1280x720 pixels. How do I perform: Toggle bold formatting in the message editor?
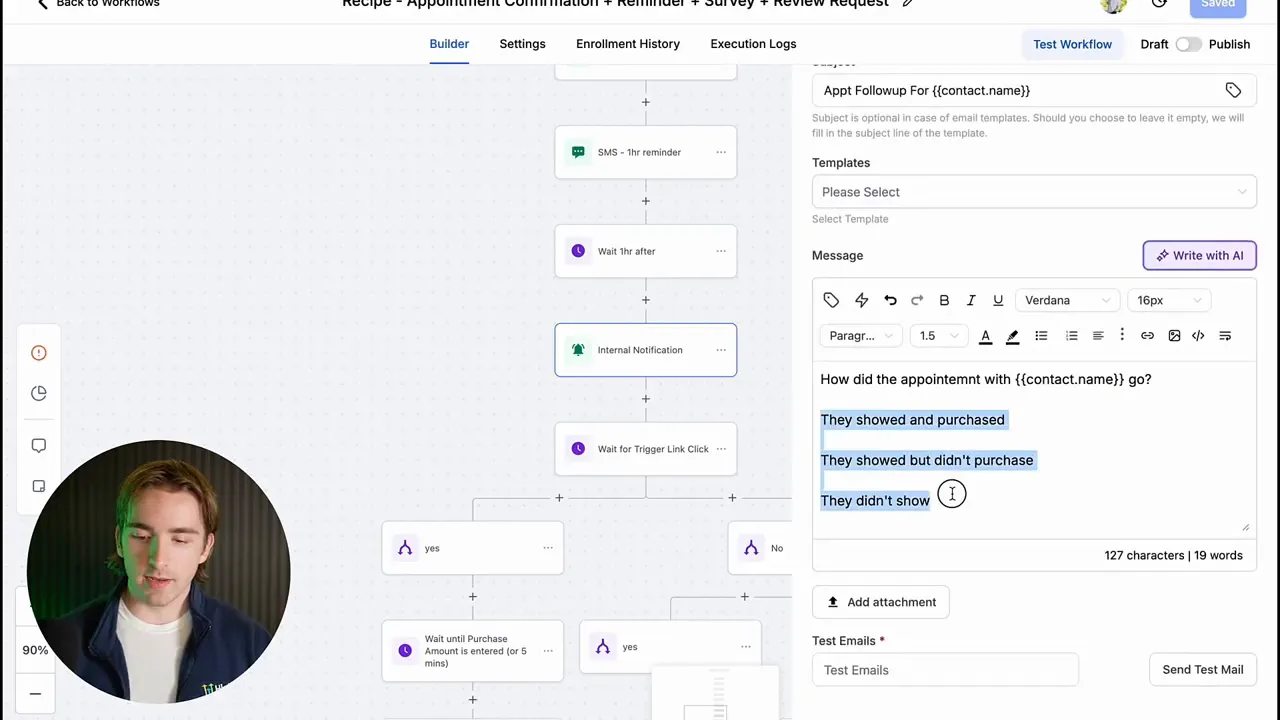click(x=944, y=300)
